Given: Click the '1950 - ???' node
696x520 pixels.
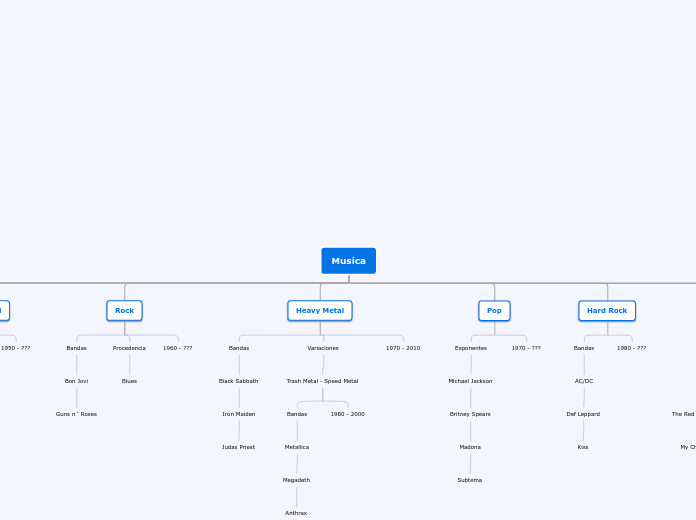Looking at the screenshot, I should click(16, 348).
